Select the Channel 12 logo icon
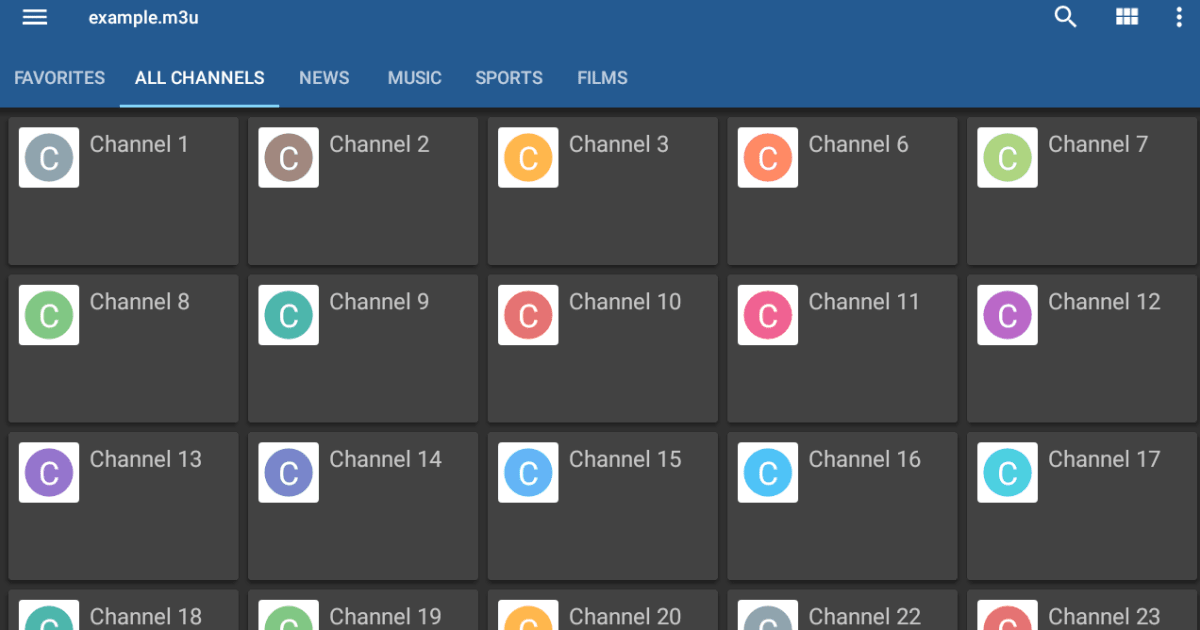 [x=1007, y=315]
